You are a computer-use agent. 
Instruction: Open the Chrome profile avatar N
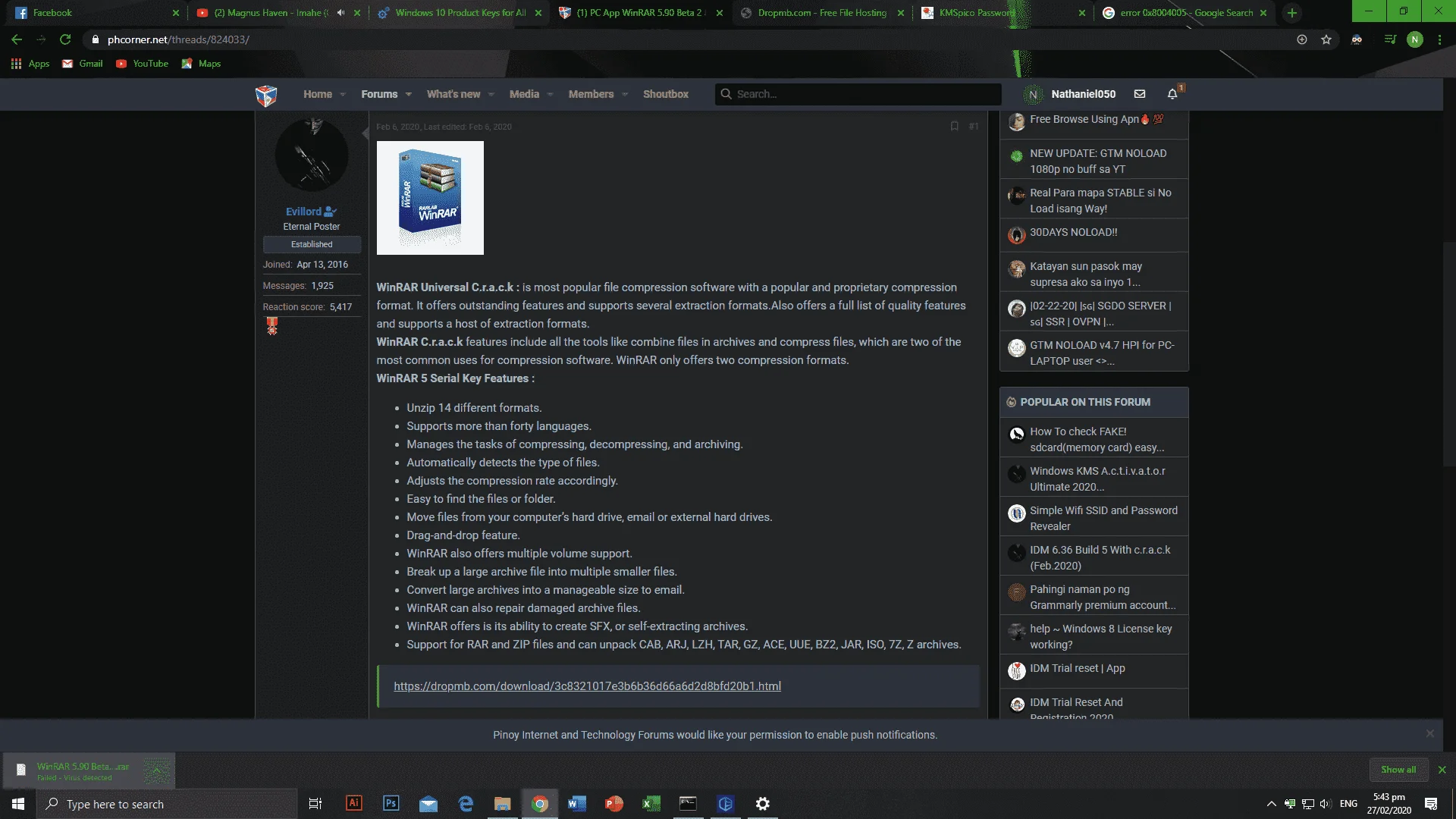1414,39
